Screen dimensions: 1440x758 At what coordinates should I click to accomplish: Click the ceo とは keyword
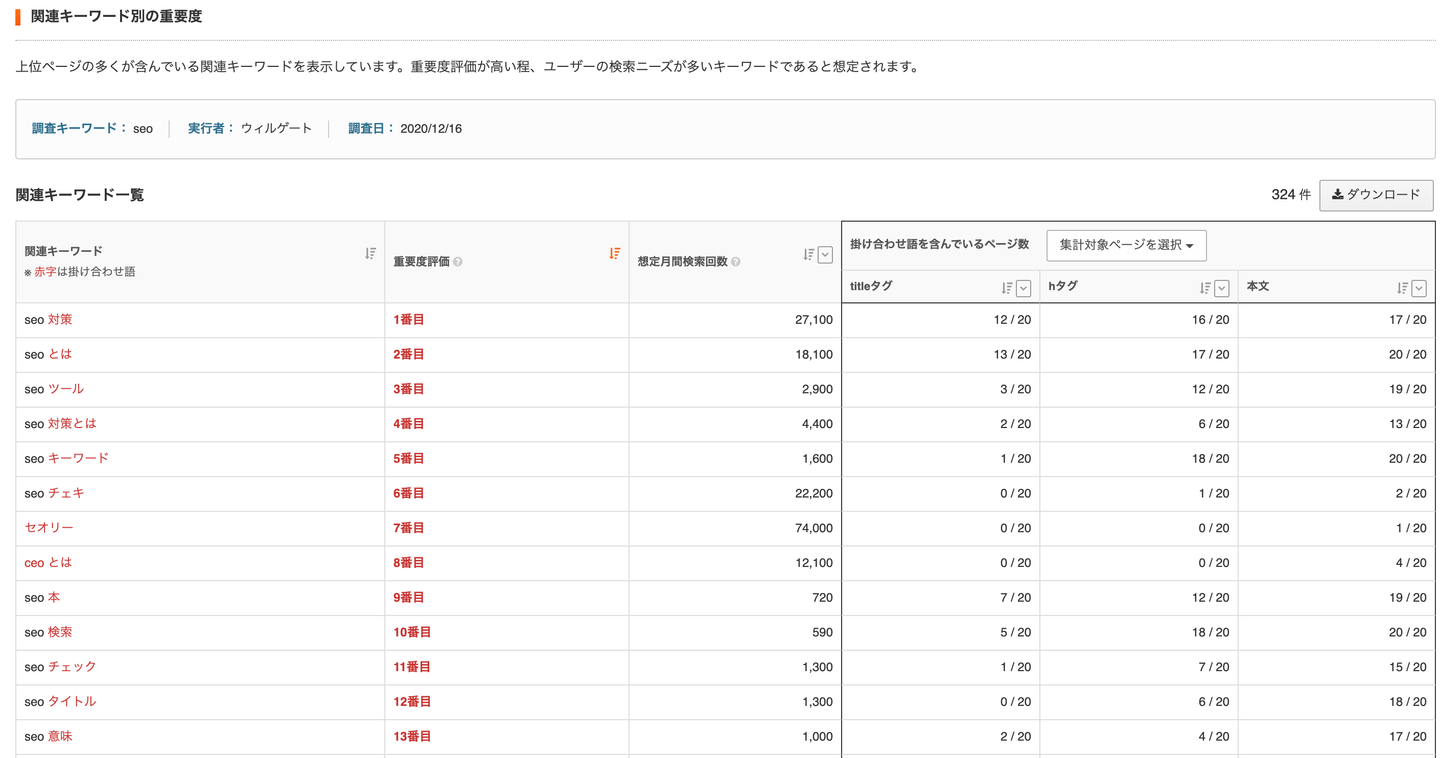(x=49, y=563)
